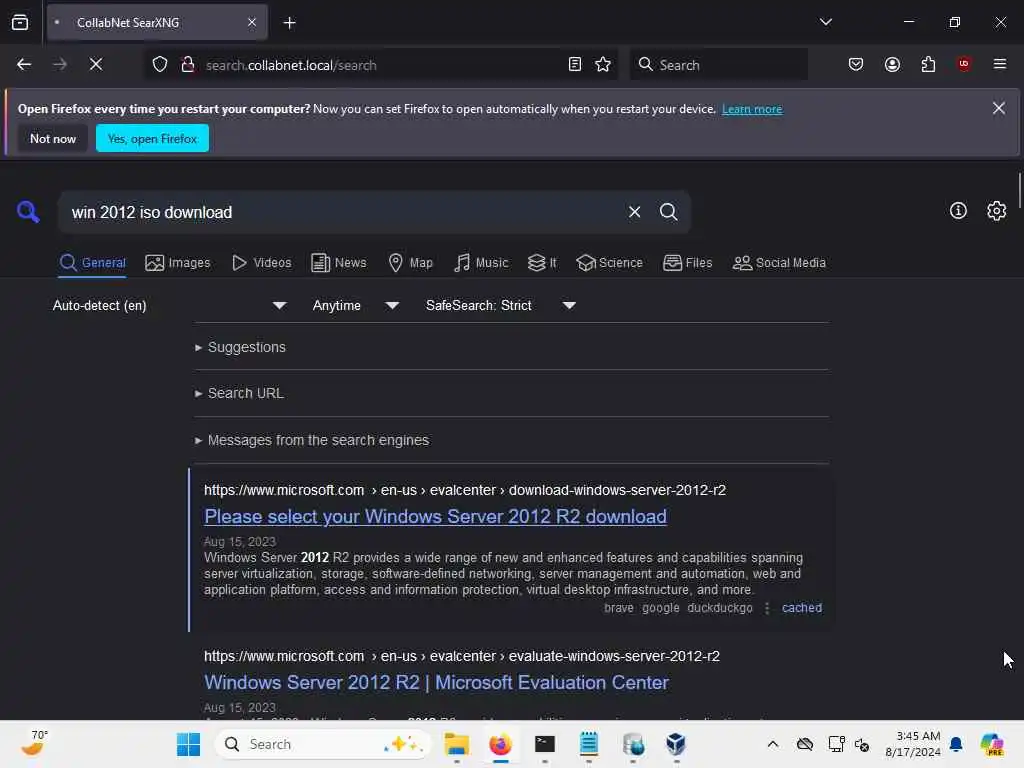The height and width of the screenshot is (768, 1024).
Task: Open the SafeSearch: Strict dropdown
Action: 501,305
